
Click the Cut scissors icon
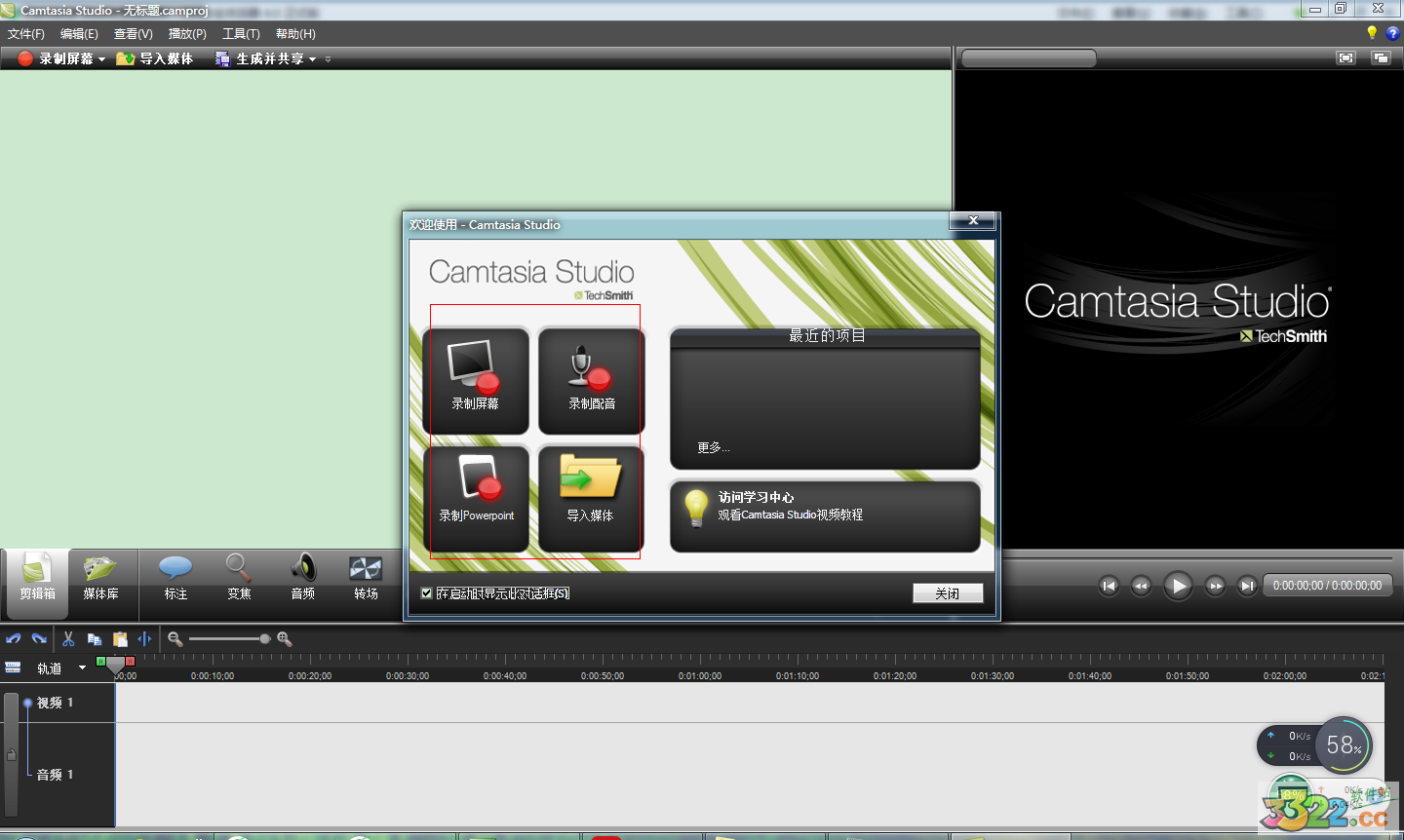click(x=68, y=639)
